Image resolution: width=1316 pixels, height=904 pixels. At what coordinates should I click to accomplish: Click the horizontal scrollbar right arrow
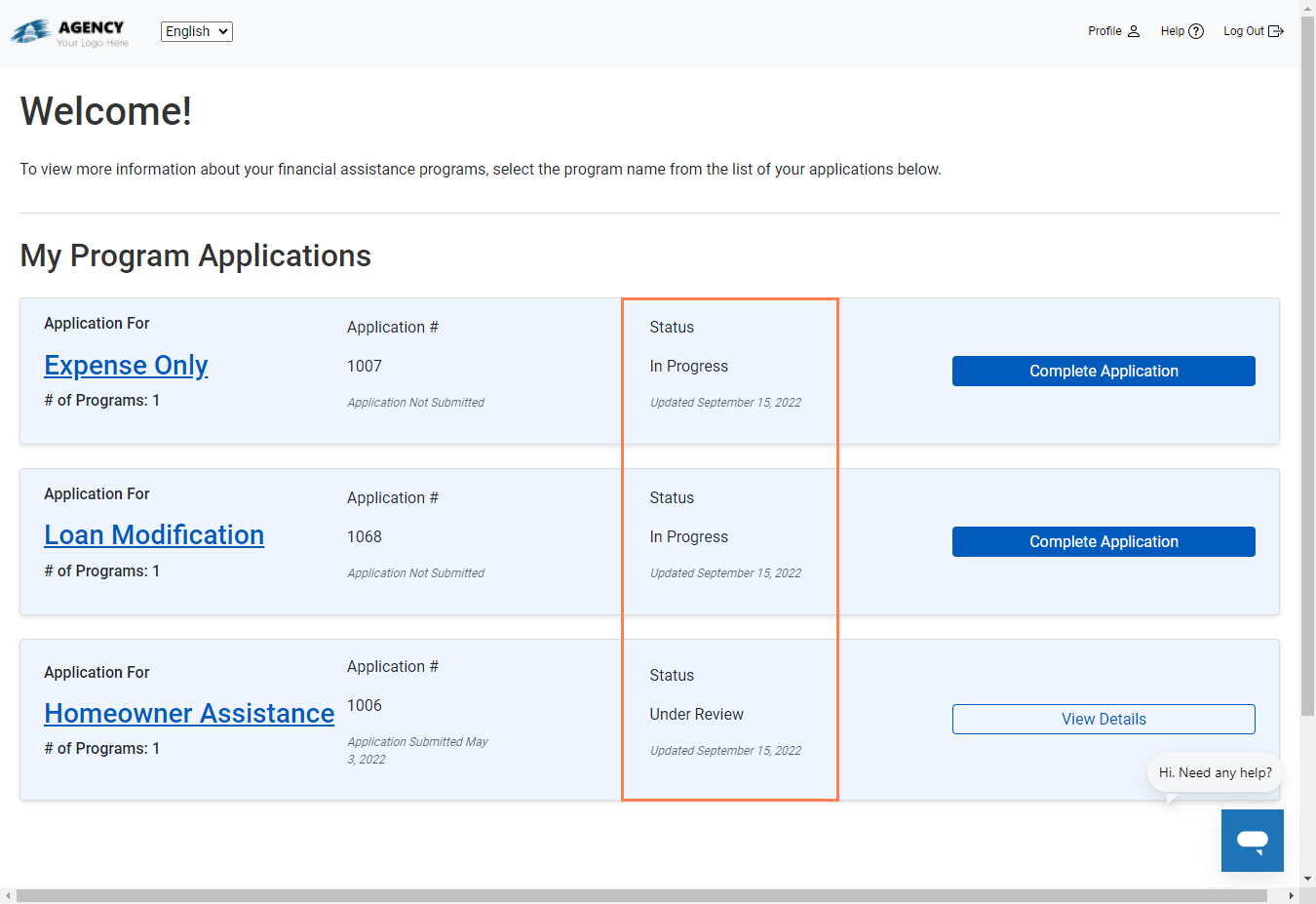[x=1291, y=895]
